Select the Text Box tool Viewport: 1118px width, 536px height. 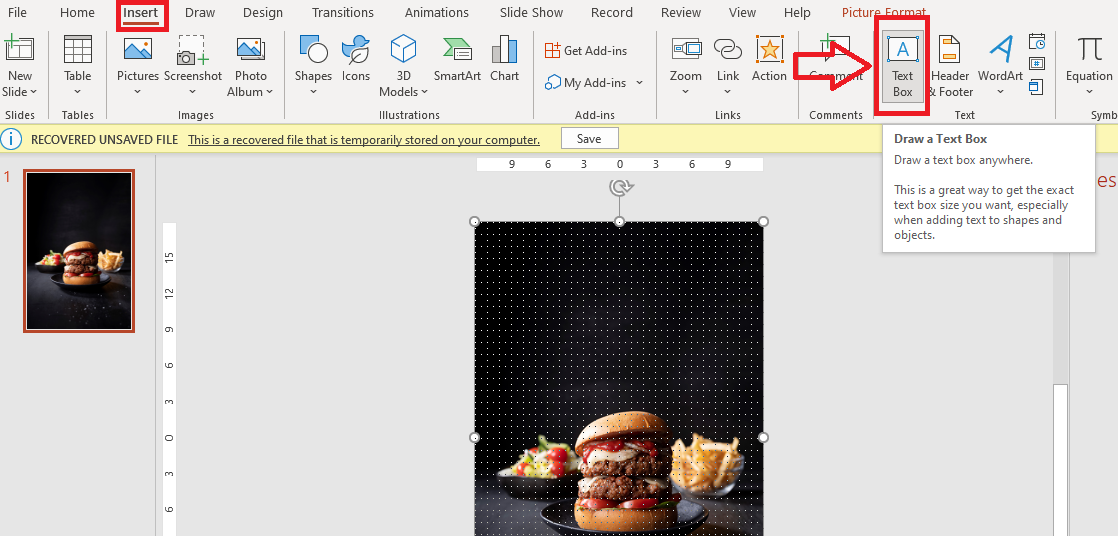point(903,66)
